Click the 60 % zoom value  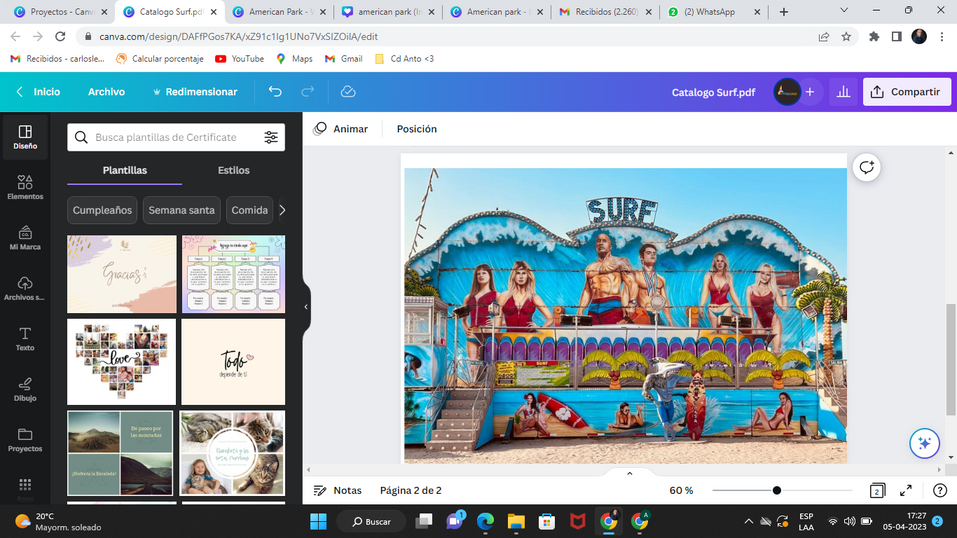[681, 490]
